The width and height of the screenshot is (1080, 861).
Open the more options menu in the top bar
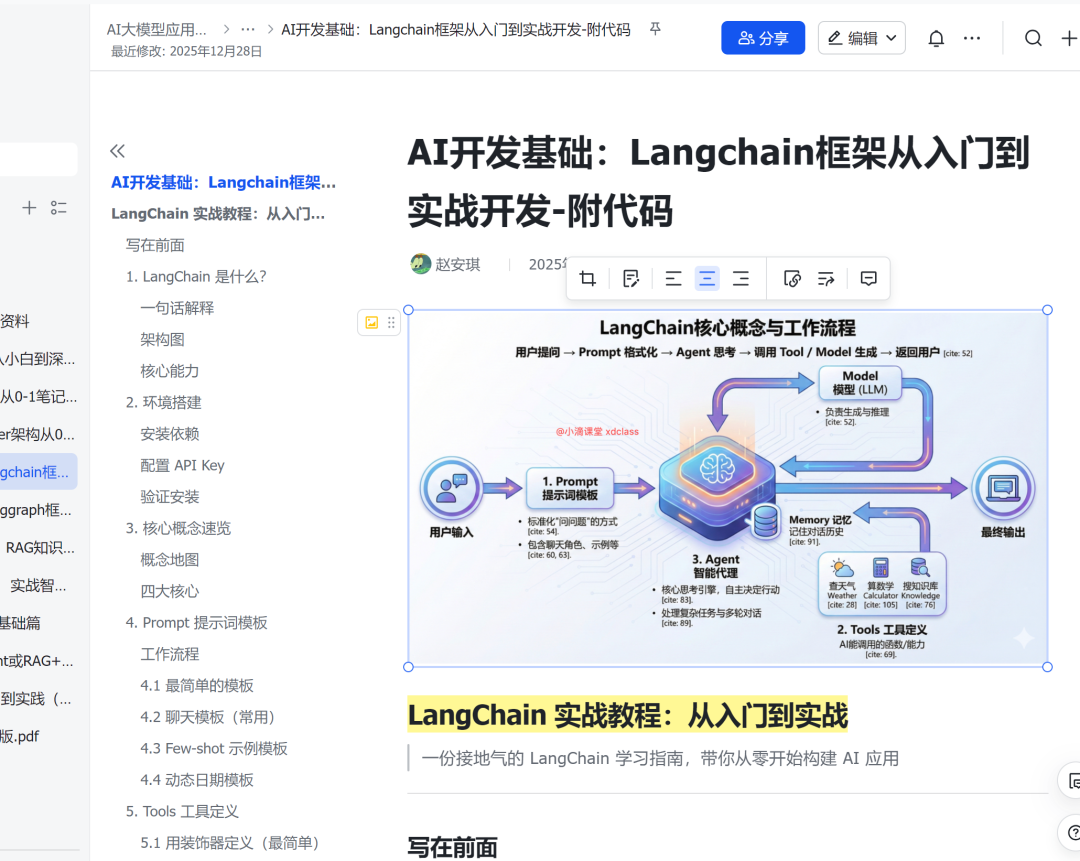click(x=972, y=38)
